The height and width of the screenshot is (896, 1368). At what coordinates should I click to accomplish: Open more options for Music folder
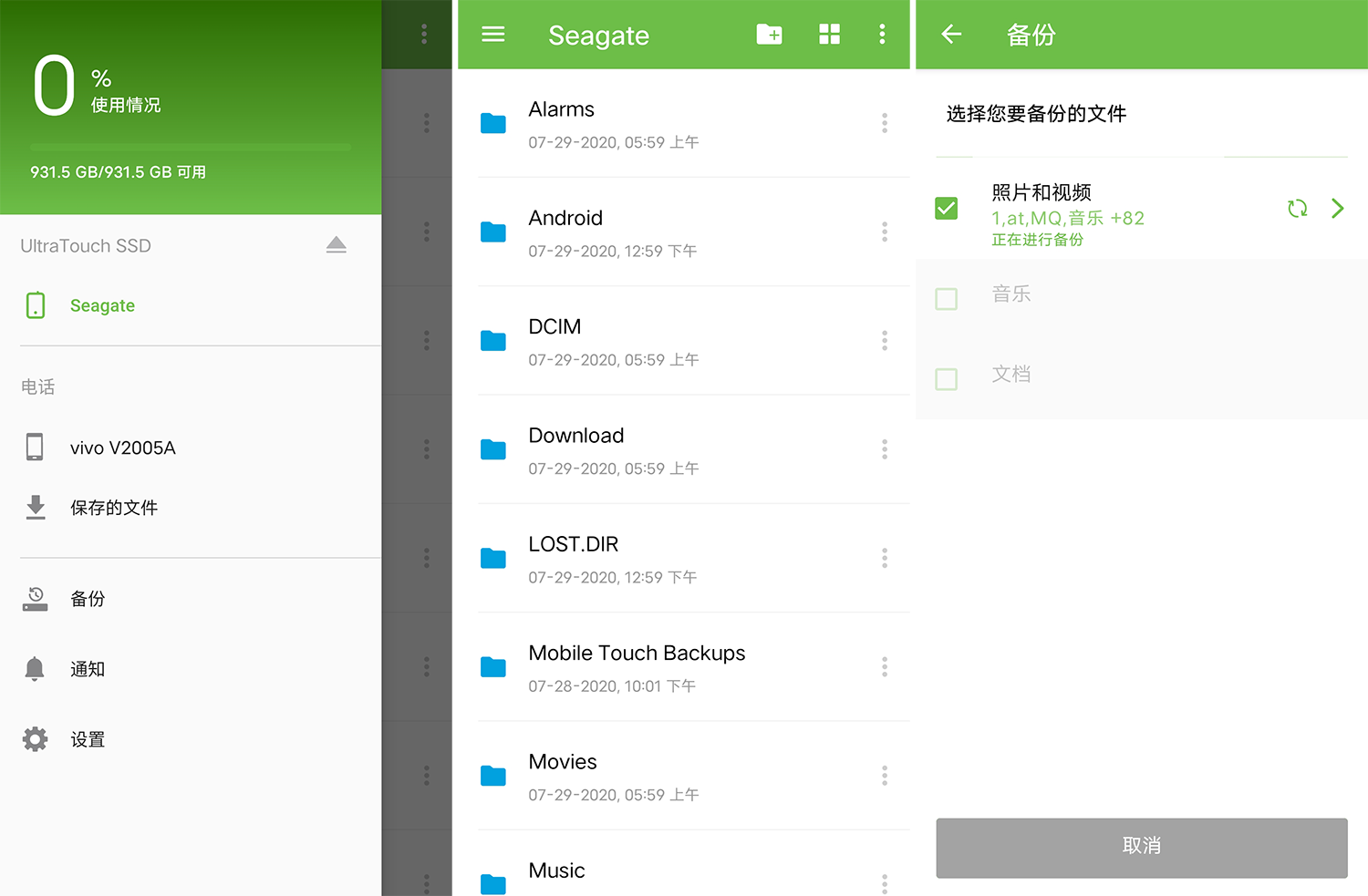[885, 883]
